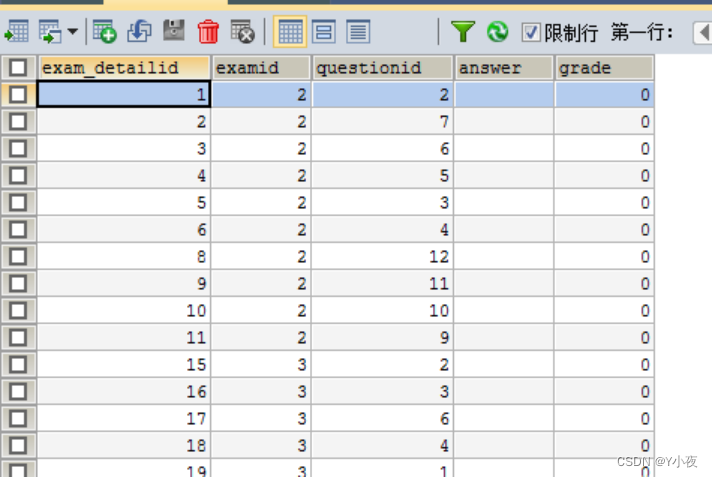Click the duplicate current row icon

pyautogui.click(x=139, y=32)
